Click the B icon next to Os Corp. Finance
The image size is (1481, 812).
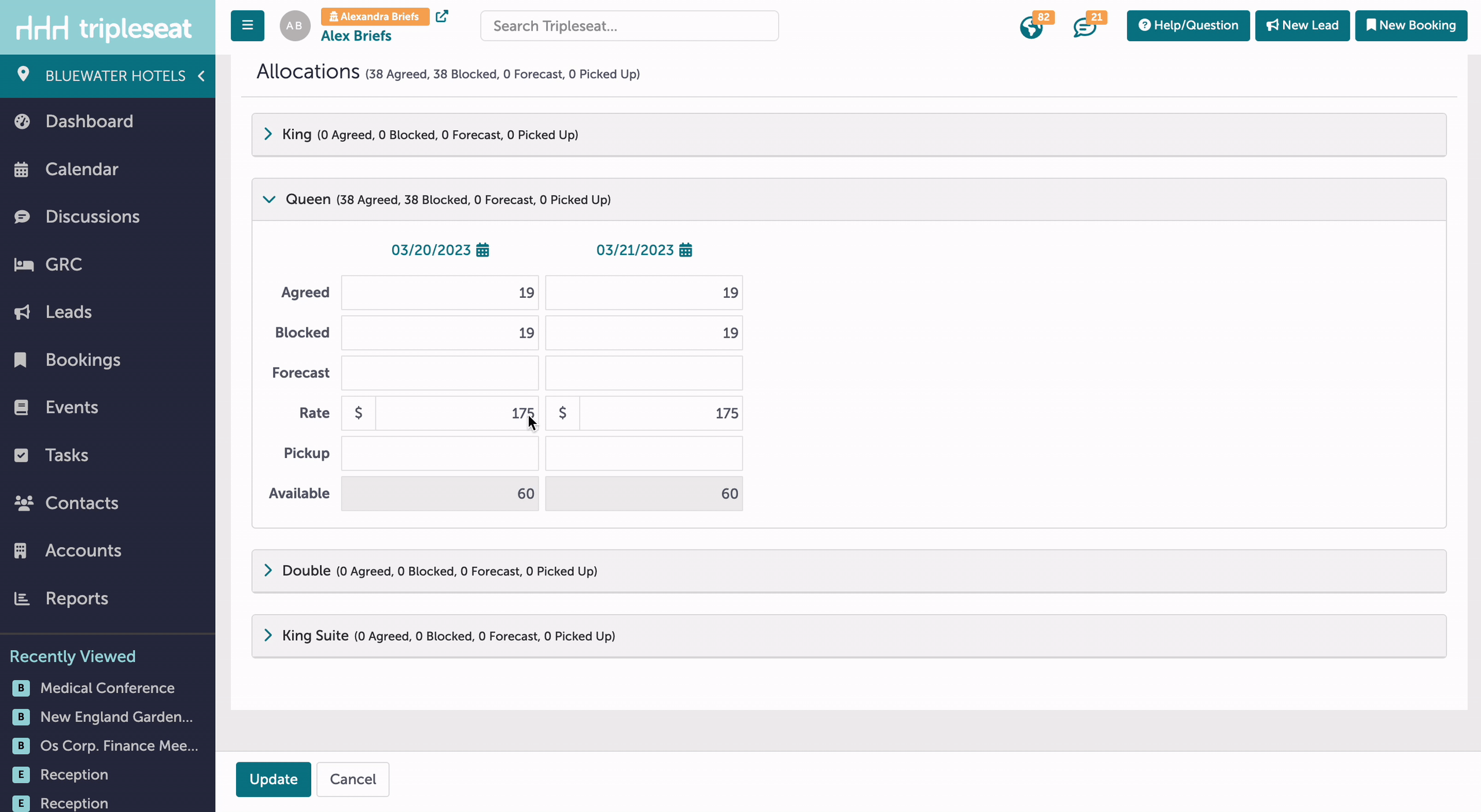click(x=21, y=745)
